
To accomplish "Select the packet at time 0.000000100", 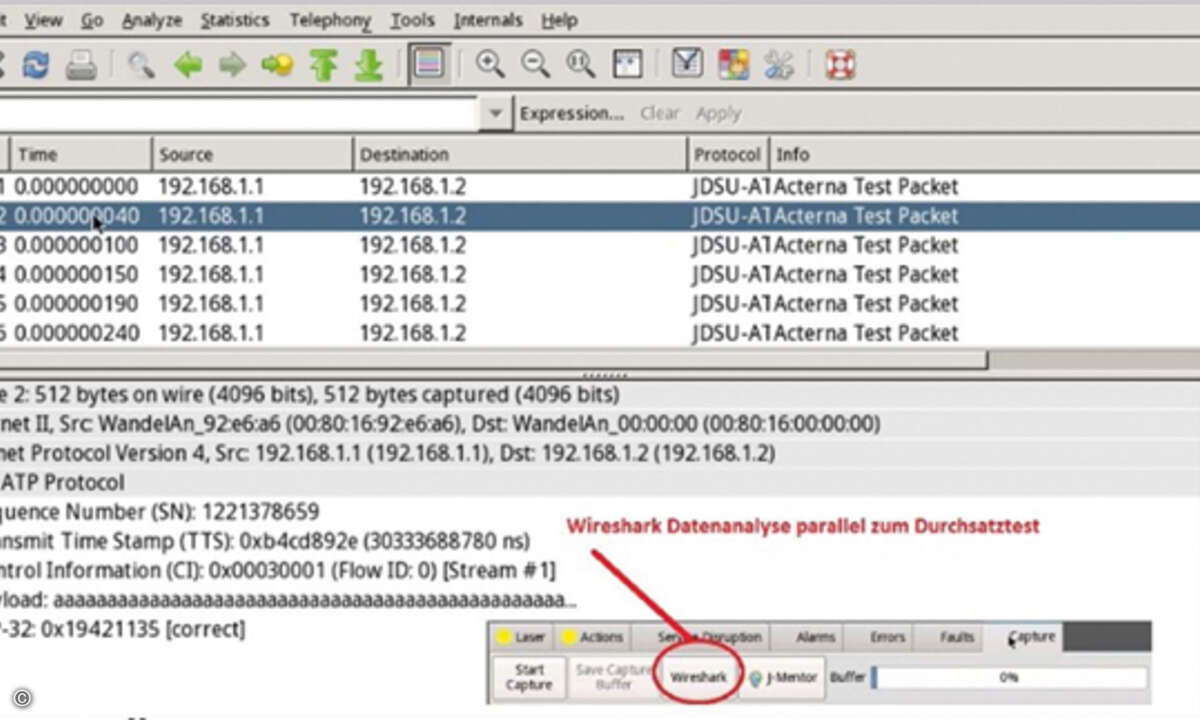I will [x=600, y=245].
